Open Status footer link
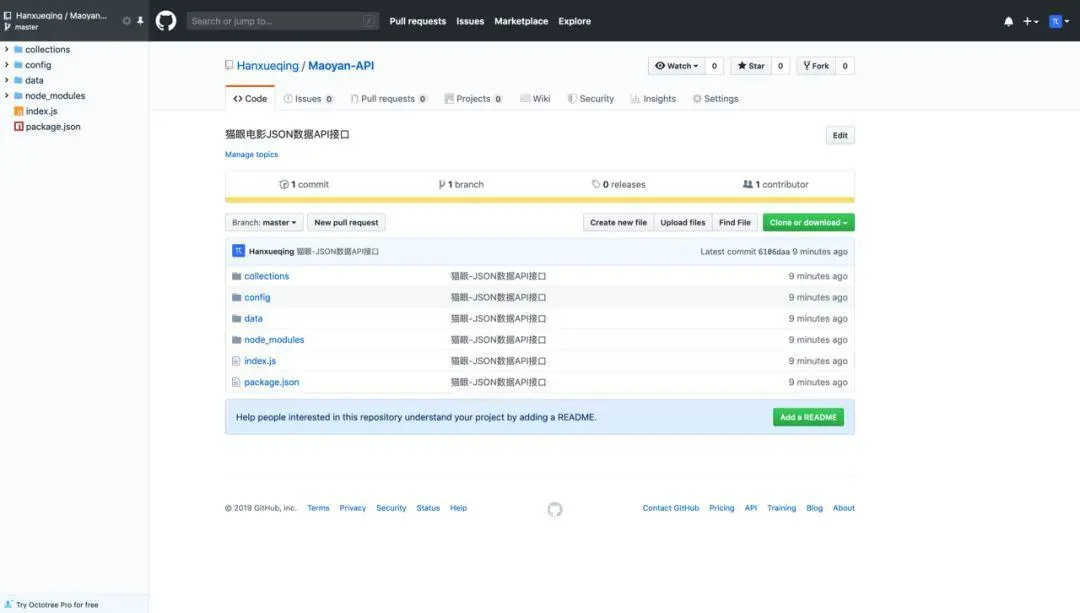This screenshot has width=1080, height=613. click(x=428, y=508)
